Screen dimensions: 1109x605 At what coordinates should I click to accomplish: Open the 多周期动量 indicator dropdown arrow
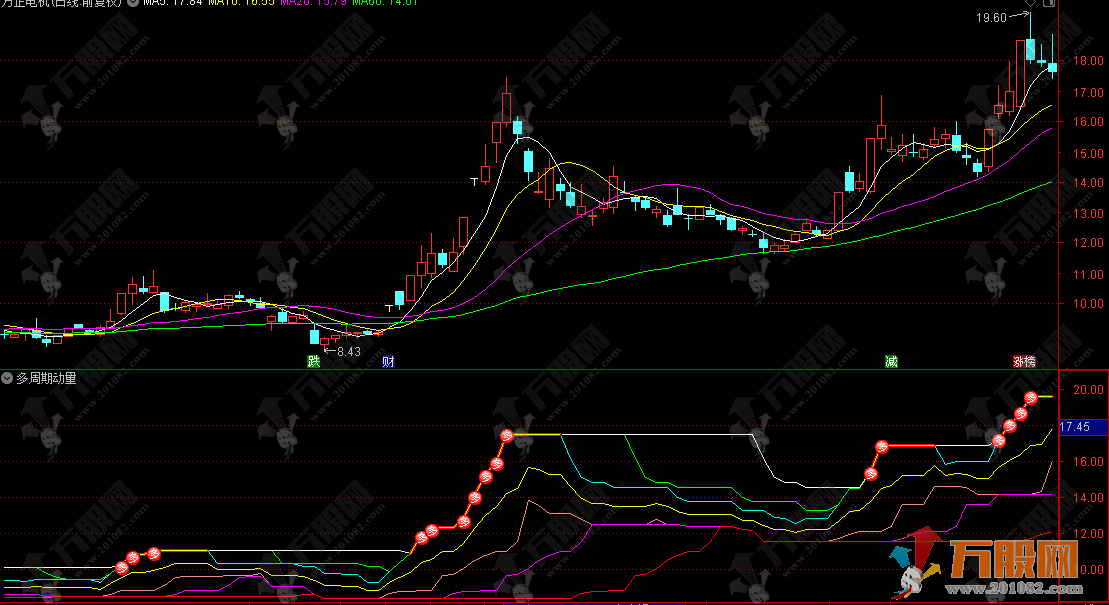pyautogui.click(x=8, y=378)
